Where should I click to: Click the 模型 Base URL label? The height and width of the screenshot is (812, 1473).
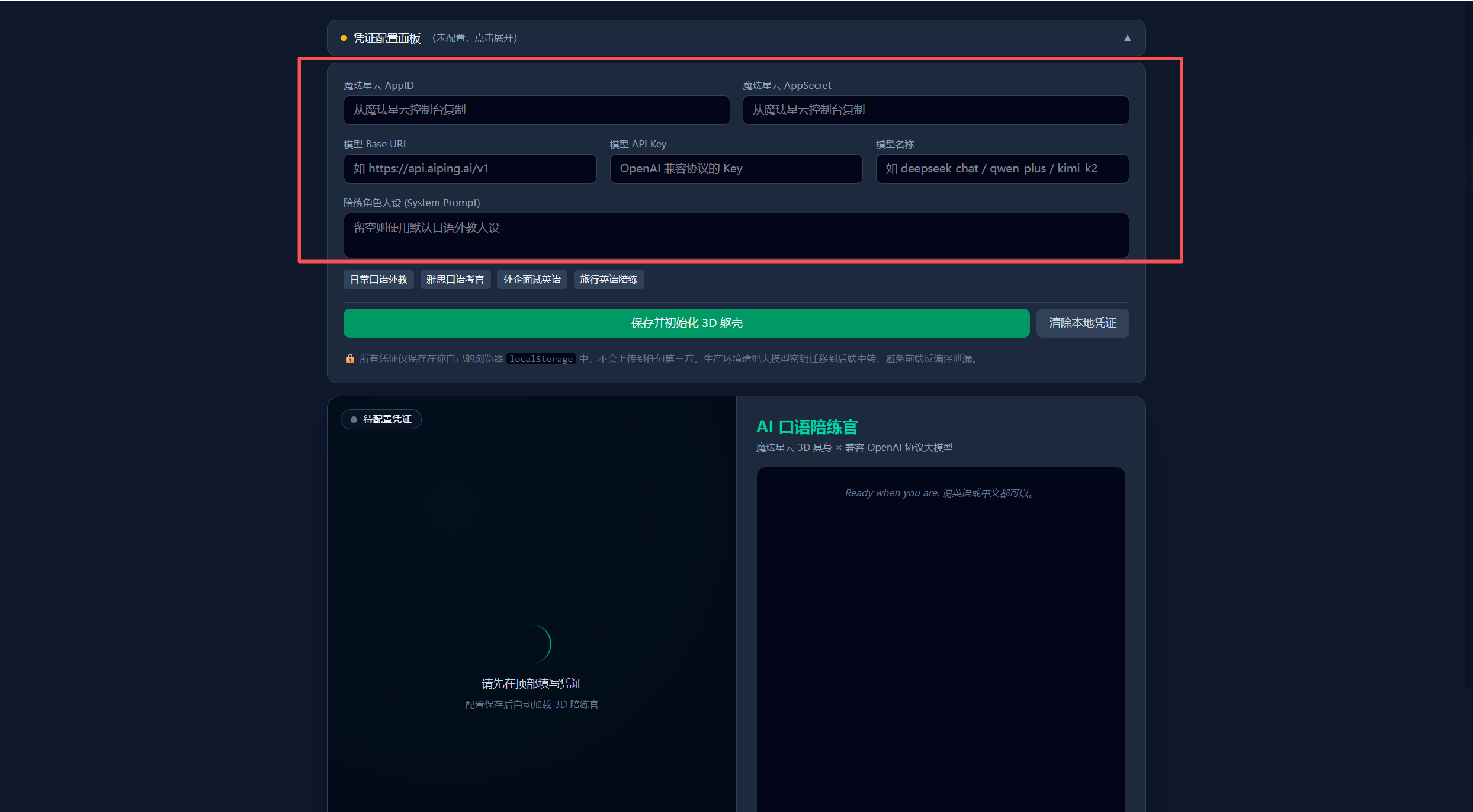376,145
